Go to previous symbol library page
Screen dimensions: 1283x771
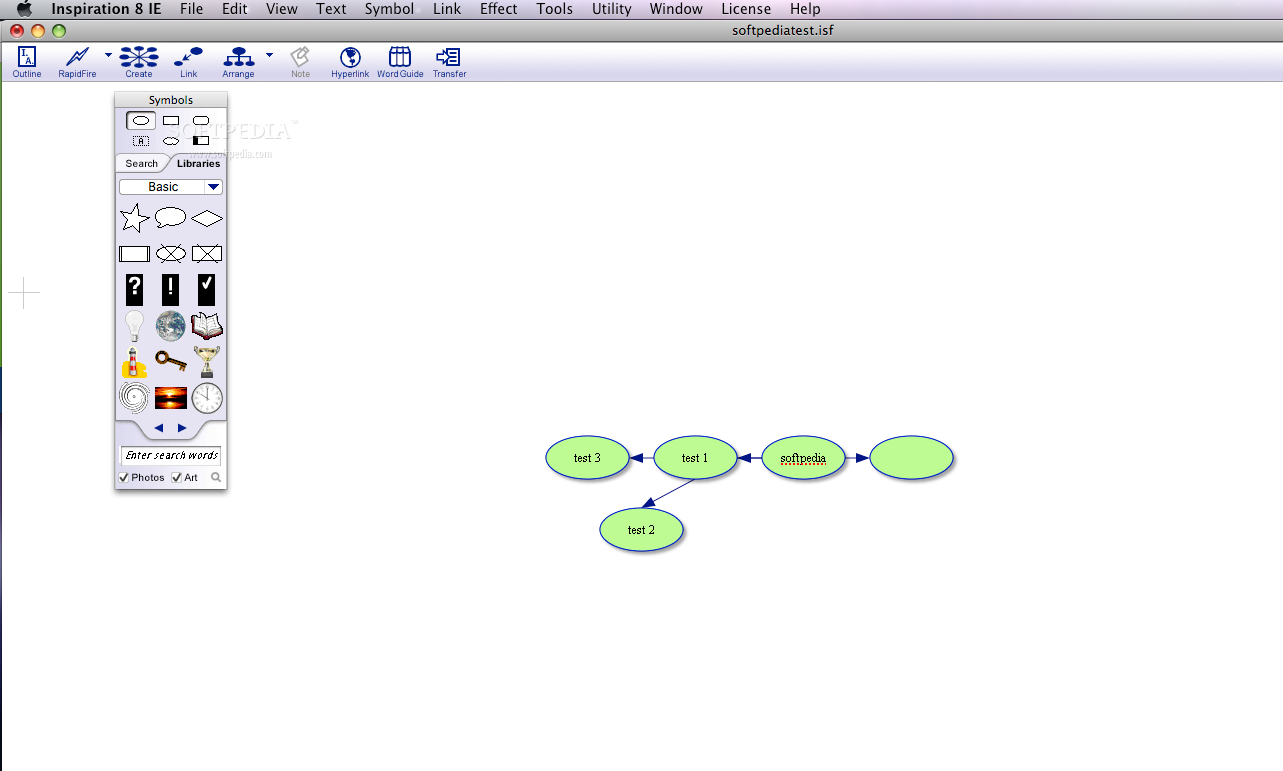159,428
